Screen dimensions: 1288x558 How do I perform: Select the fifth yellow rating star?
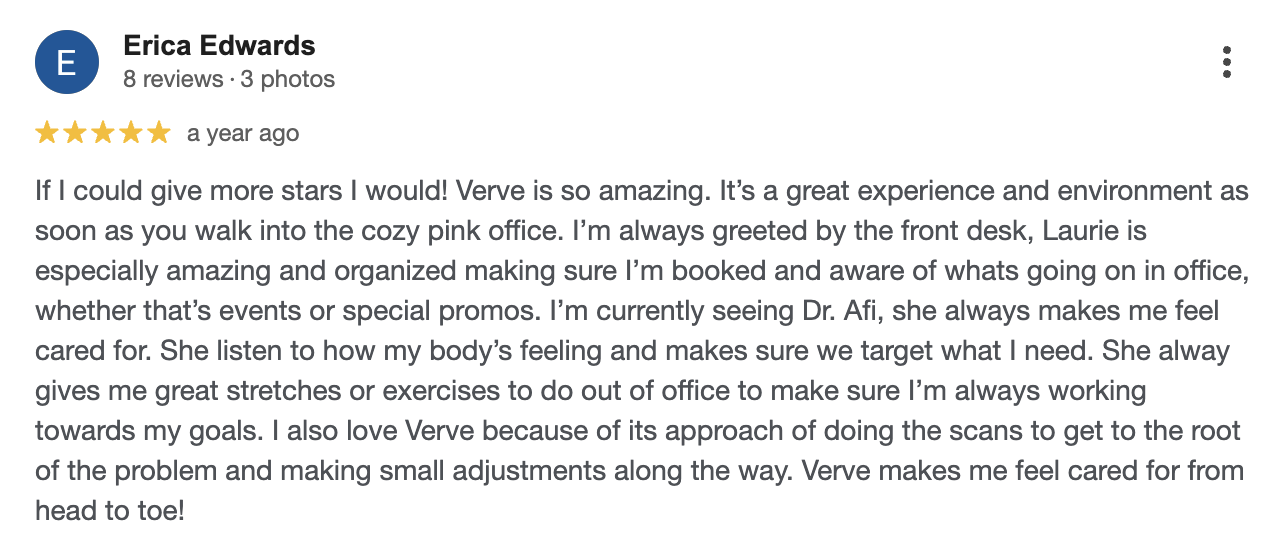click(159, 133)
